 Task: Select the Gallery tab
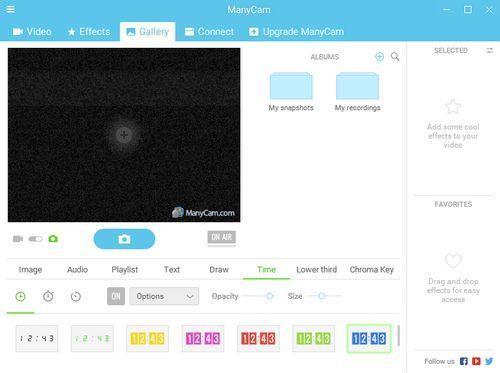(x=147, y=32)
